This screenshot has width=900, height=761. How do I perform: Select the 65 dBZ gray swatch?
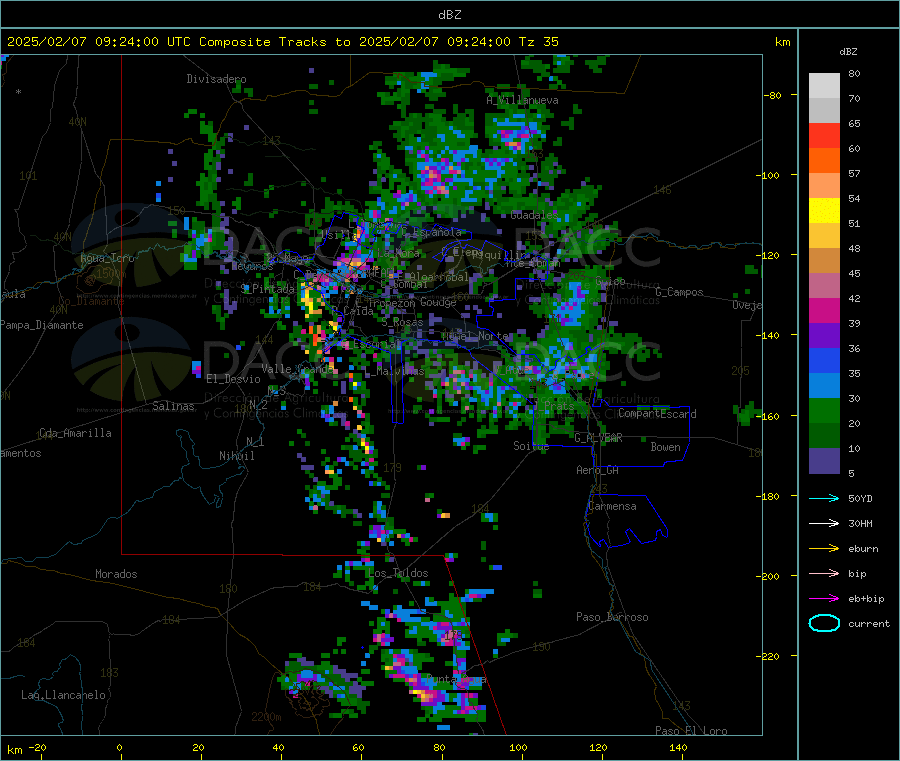(824, 111)
